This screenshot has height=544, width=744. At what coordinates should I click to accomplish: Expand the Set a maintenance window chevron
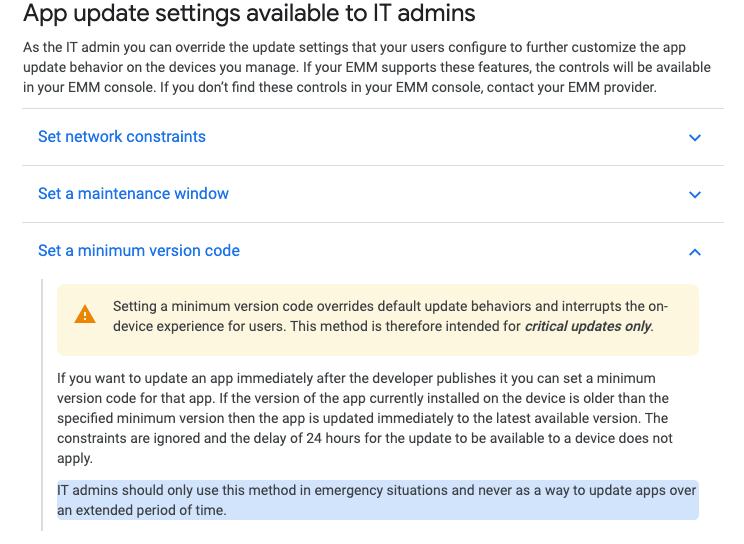695,194
